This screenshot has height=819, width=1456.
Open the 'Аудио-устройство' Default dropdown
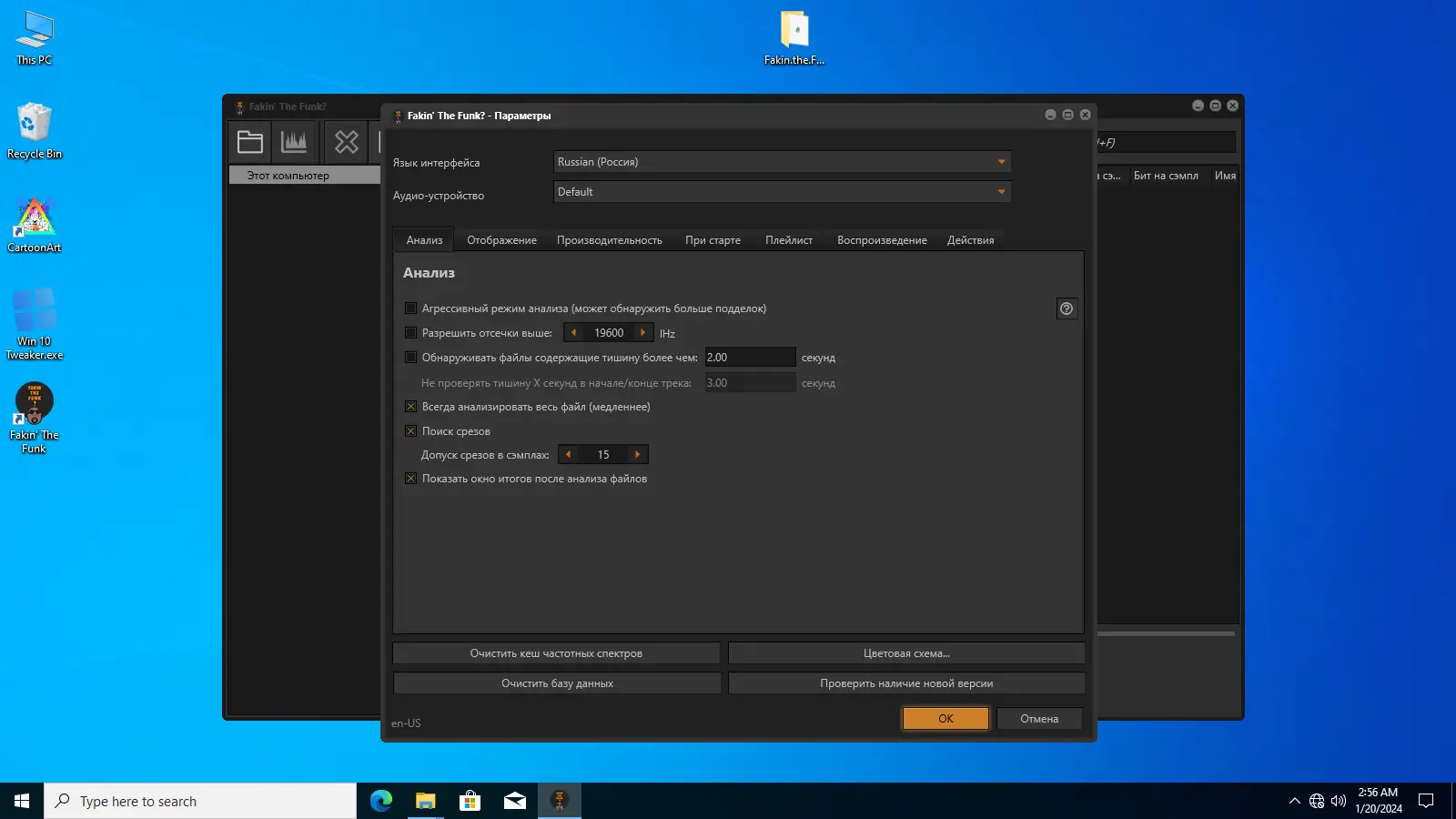tap(782, 192)
